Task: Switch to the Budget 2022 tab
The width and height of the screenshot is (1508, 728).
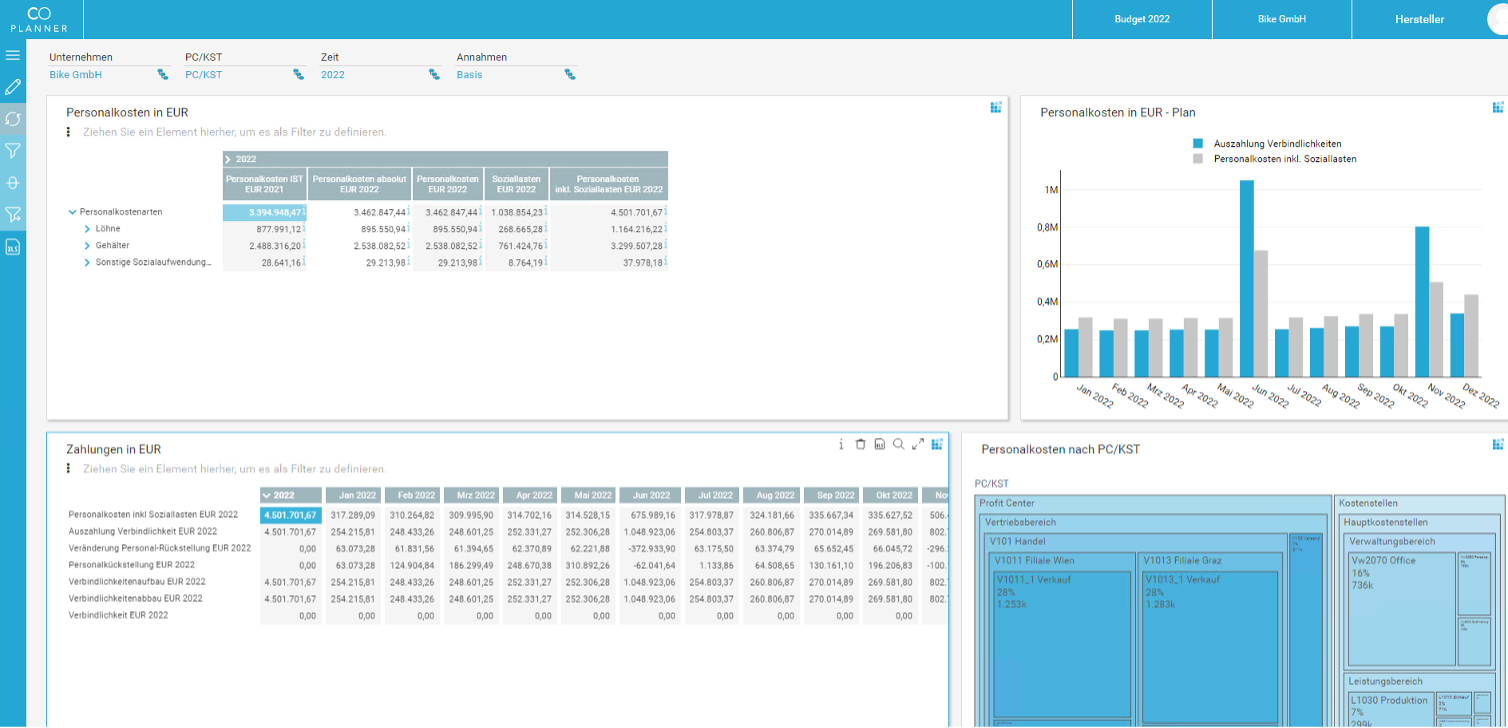Action: pyautogui.click(x=1142, y=18)
